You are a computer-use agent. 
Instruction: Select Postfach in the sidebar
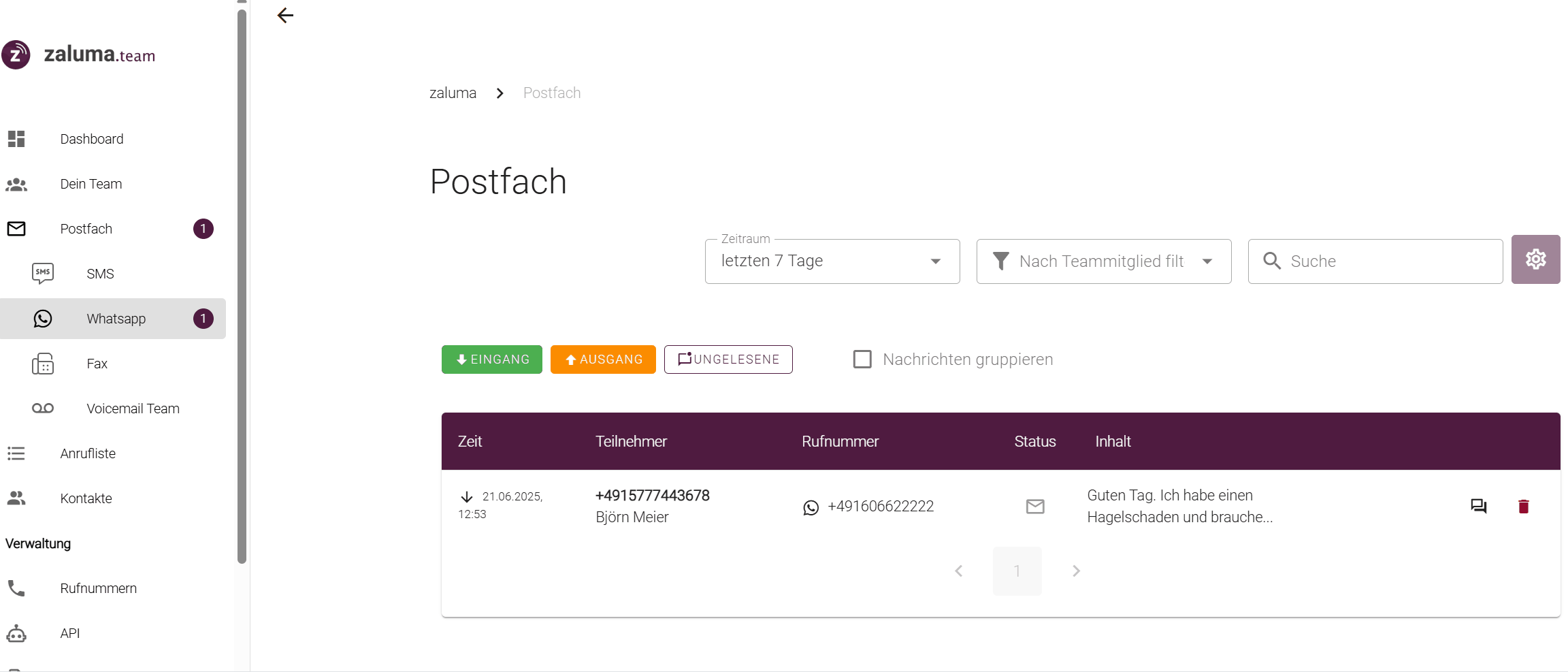coord(113,229)
